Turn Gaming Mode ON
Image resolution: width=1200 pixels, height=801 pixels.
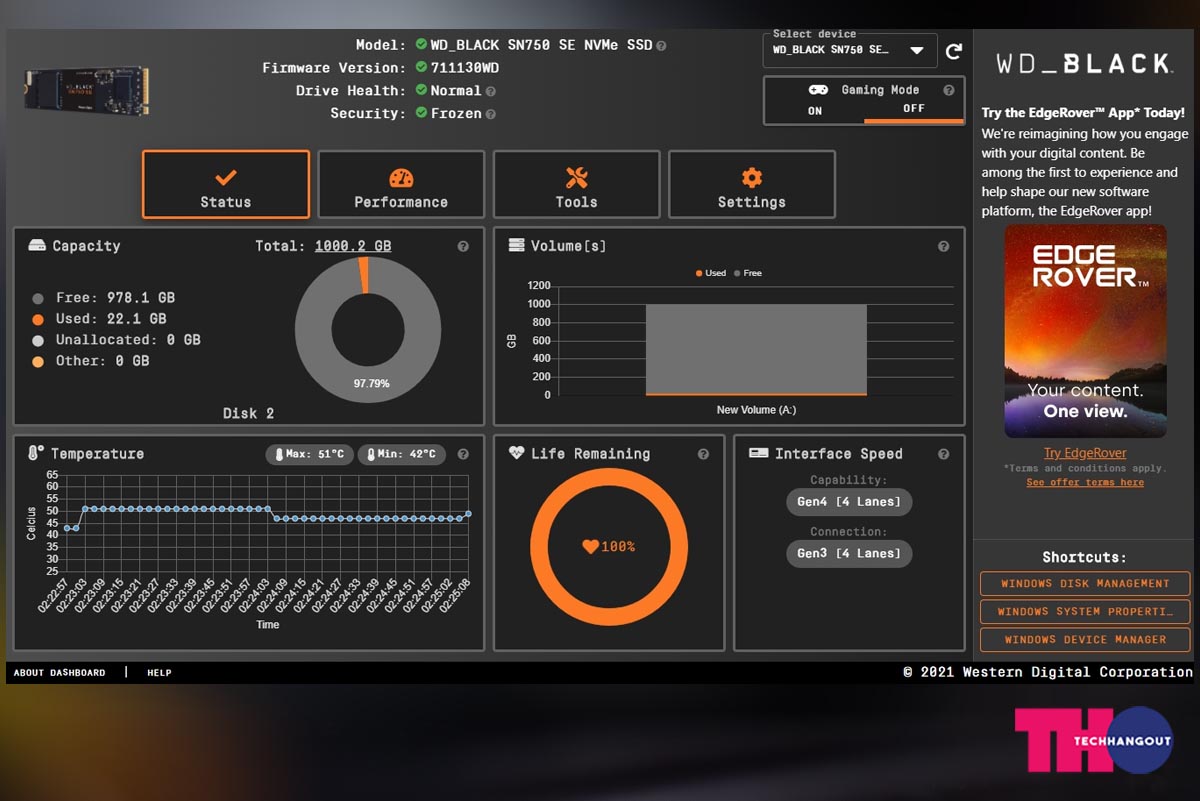tap(815, 111)
